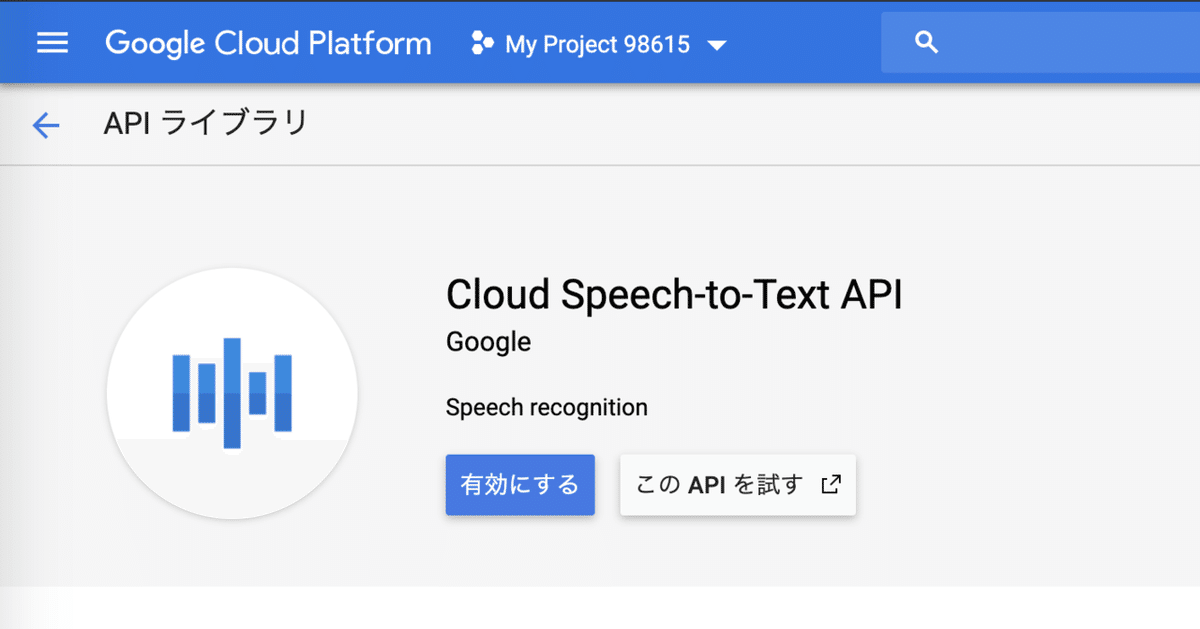1200x629 pixels.
Task: Click the back arrow to return
Action: point(46,123)
